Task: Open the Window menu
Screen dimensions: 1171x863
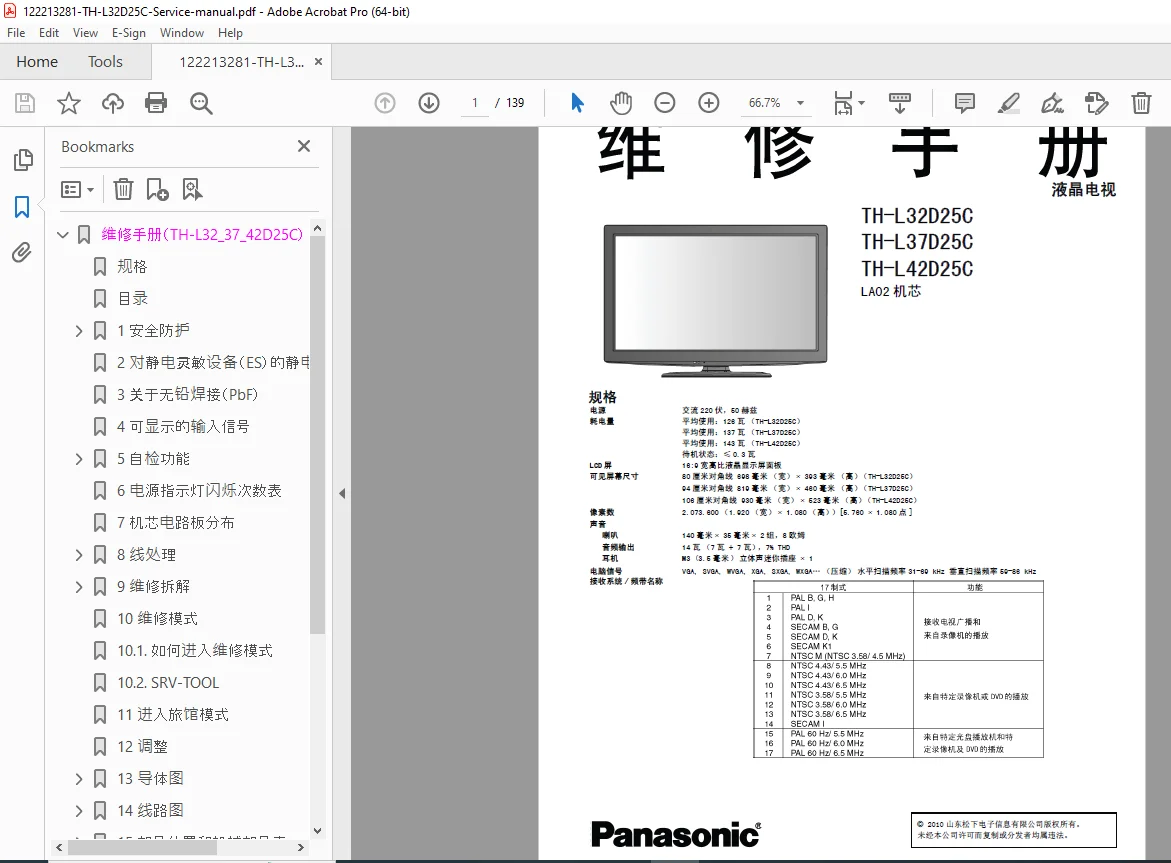Action: click(181, 33)
